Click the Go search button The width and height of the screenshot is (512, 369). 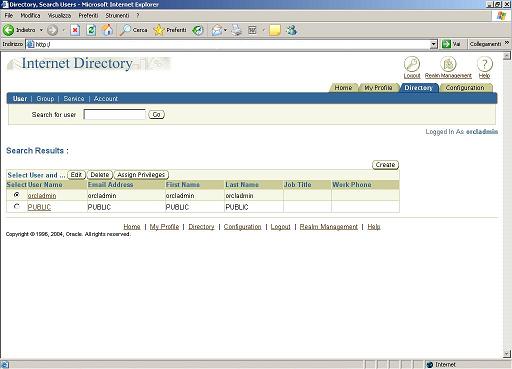click(x=156, y=114)
